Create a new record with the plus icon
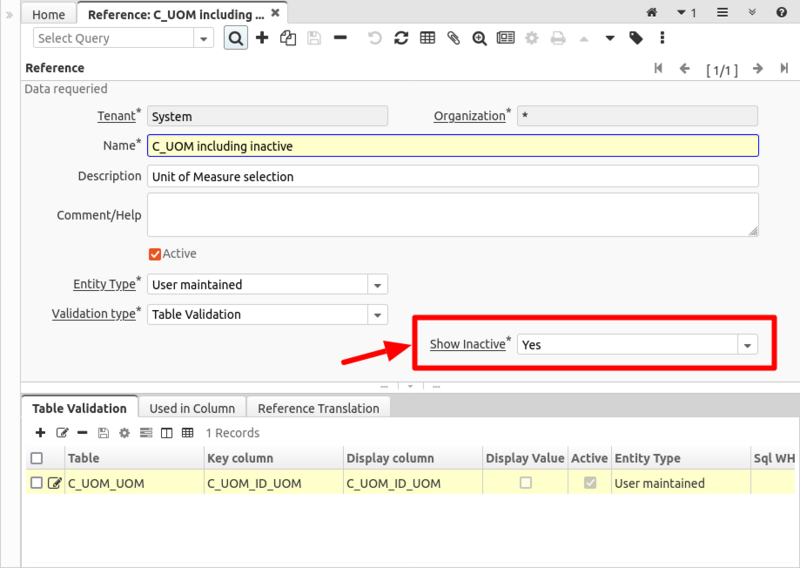Image resolution: width=800 pixels, height=568 pixels. click(262, 38)
